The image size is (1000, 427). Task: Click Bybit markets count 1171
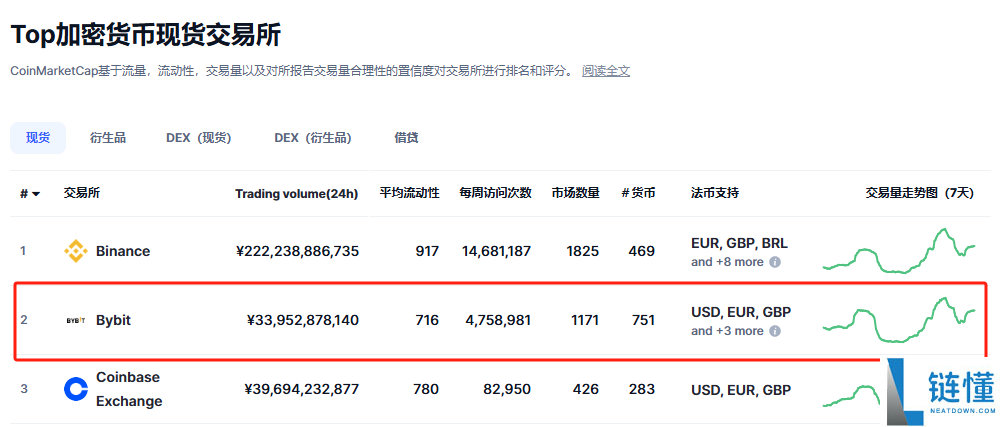584,321
